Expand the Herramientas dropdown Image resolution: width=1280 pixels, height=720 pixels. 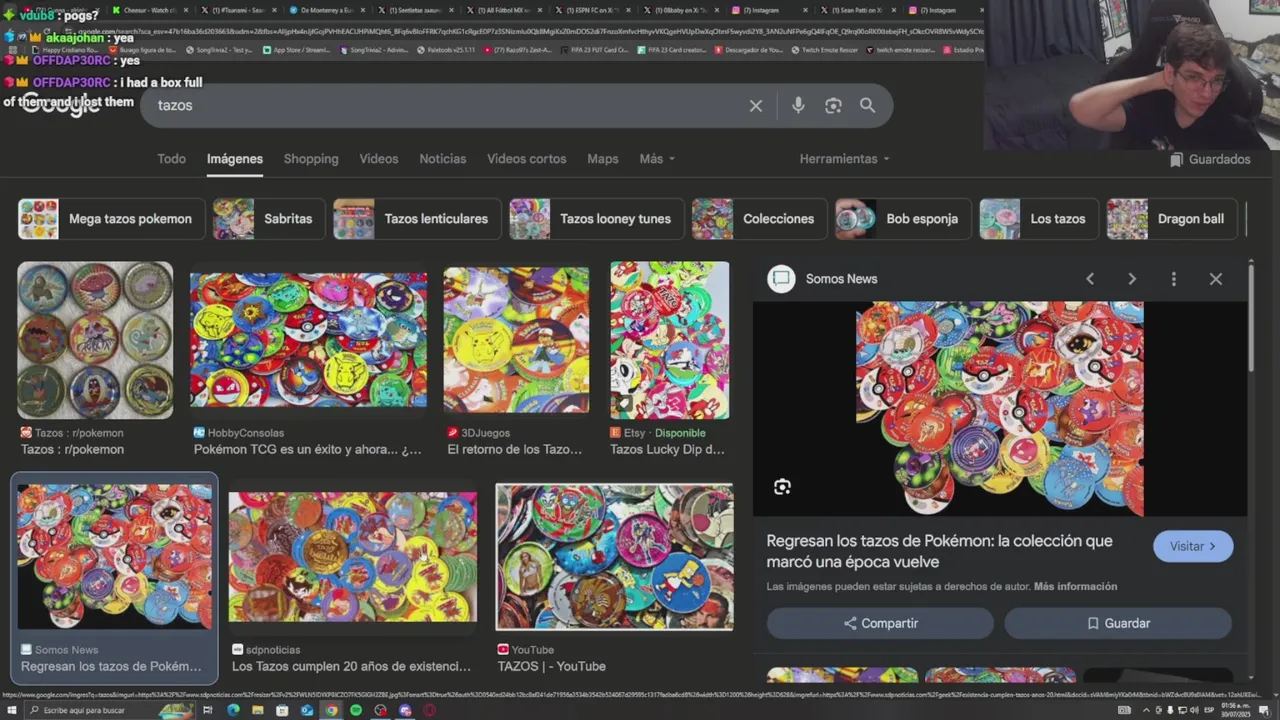point(844,159)
